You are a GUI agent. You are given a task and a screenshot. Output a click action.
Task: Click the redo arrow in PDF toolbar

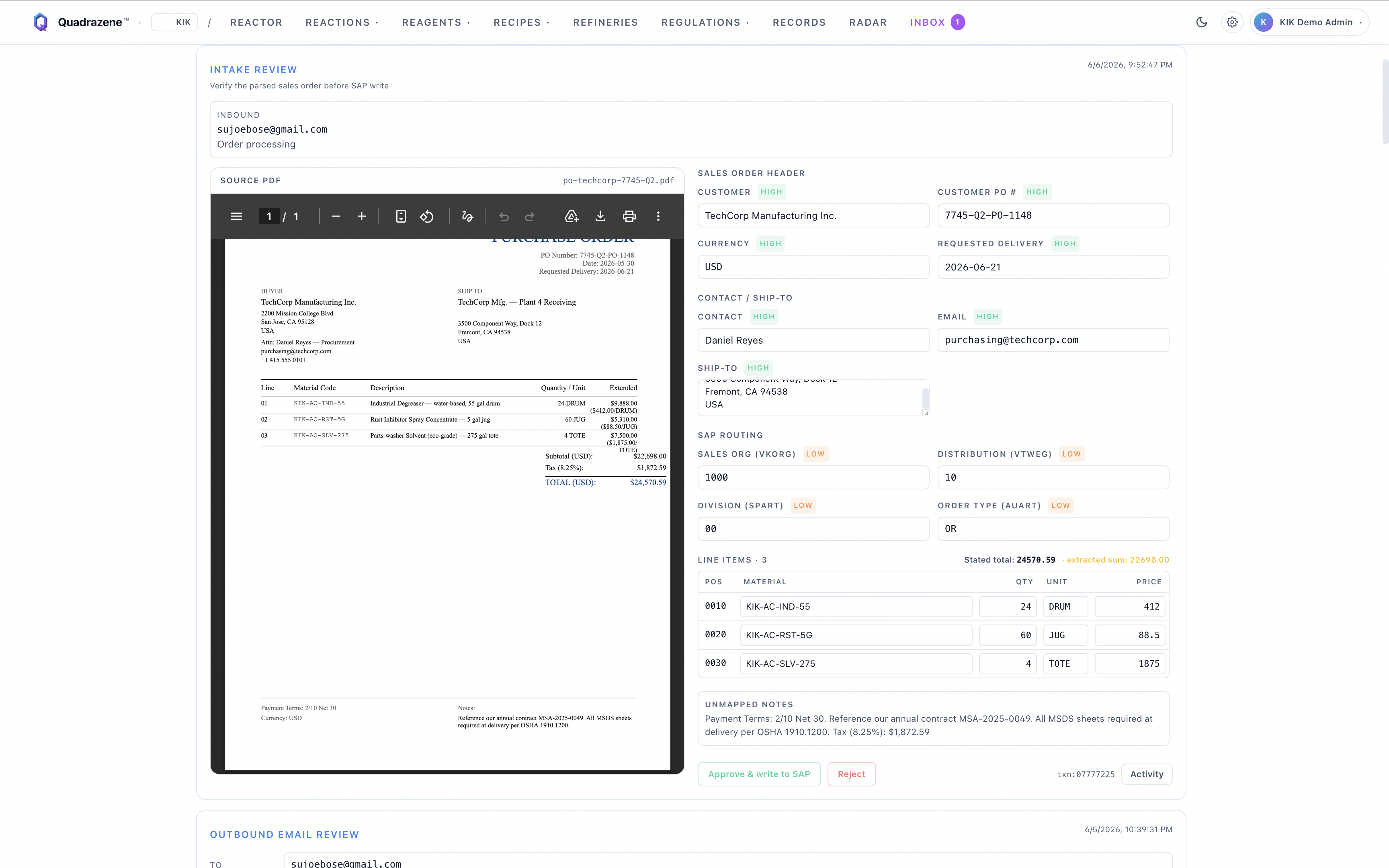tap(530, 217)
